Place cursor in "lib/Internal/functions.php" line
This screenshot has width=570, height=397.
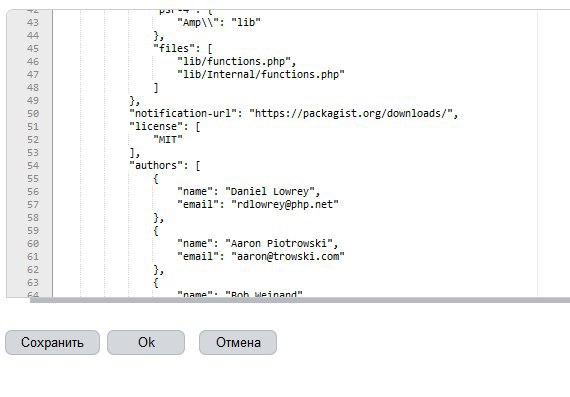[261, 75]
